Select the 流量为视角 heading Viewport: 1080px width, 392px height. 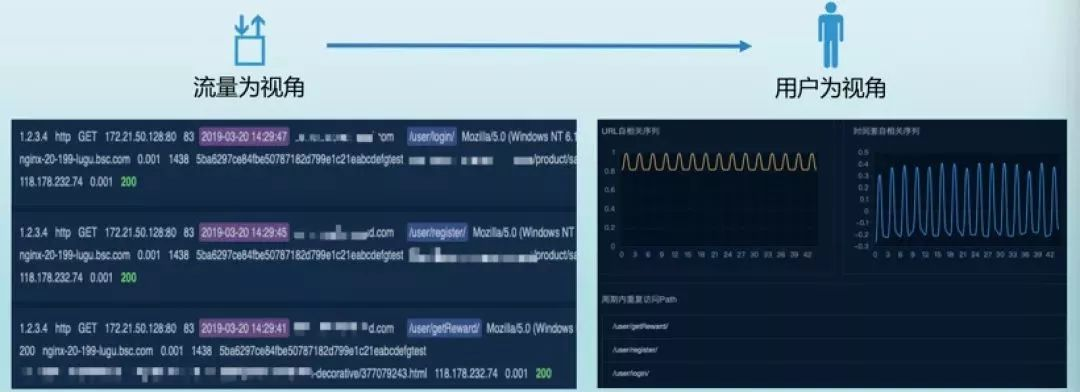click(249, 88)
